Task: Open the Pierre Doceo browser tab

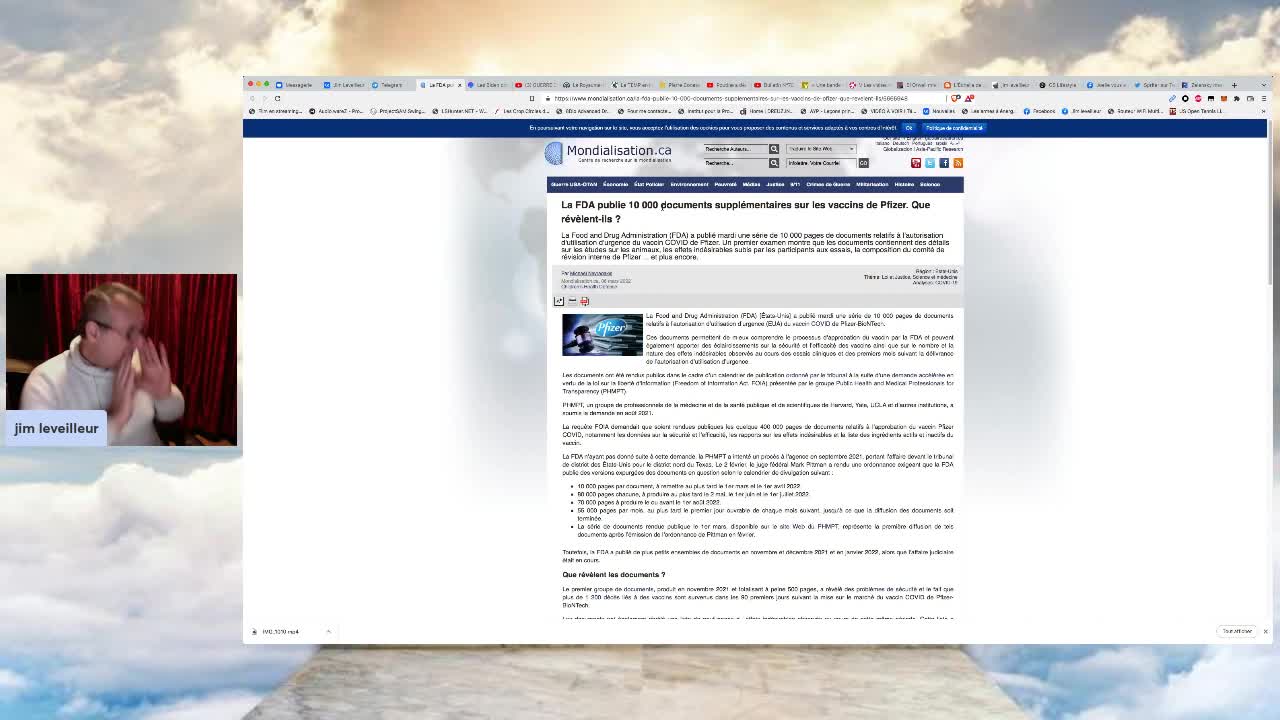Action: 678,85
